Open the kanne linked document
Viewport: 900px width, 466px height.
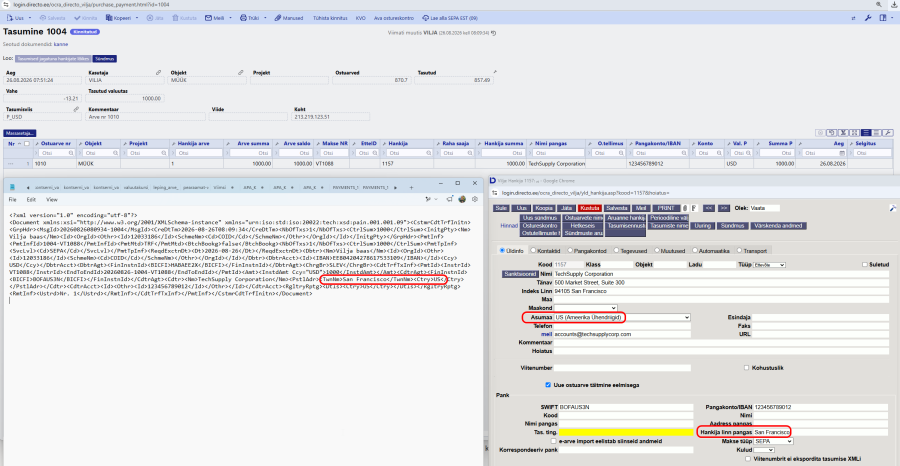point(61,44)
